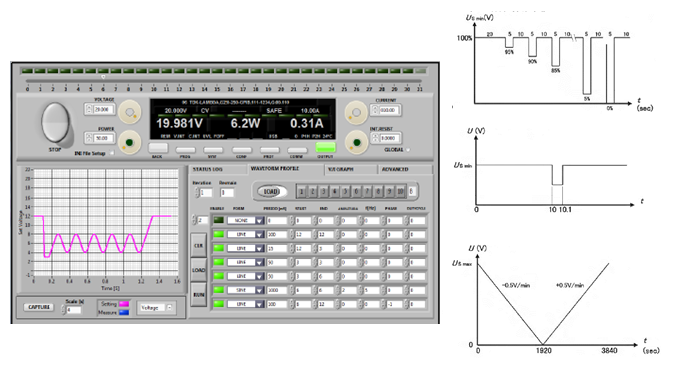
Task: Click the CAPTURE button
Action: (39, 307)
